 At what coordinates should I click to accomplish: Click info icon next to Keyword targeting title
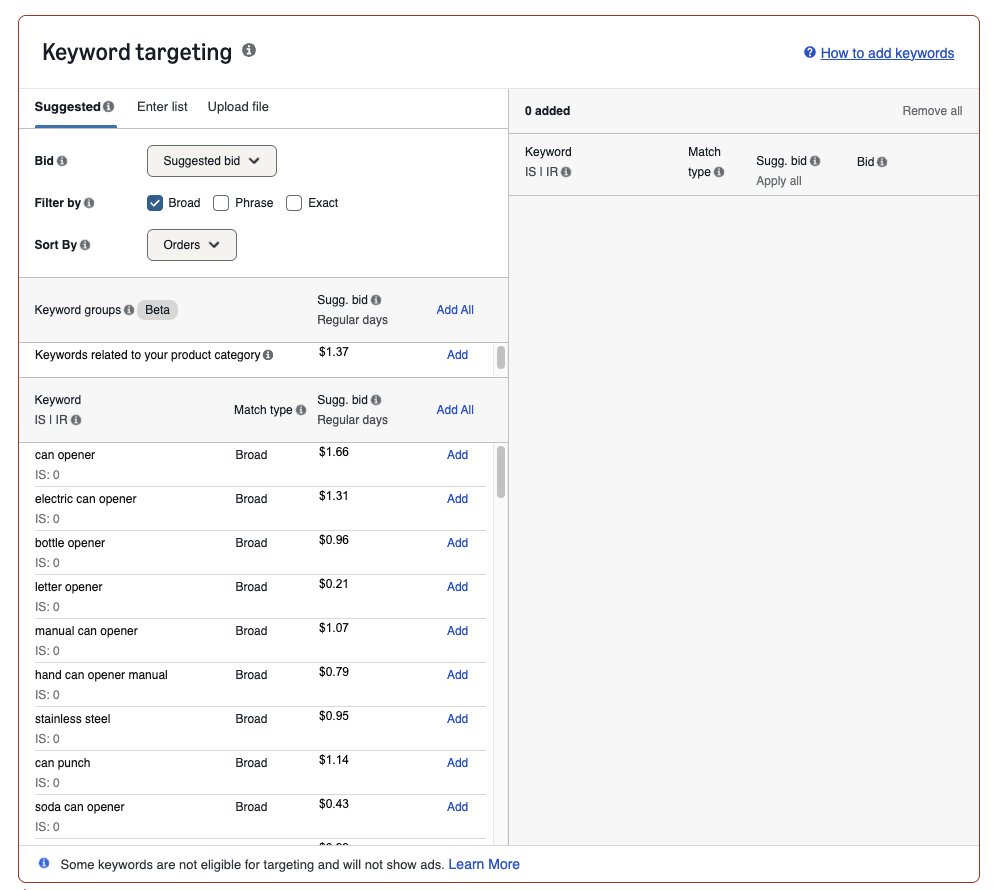249,50
